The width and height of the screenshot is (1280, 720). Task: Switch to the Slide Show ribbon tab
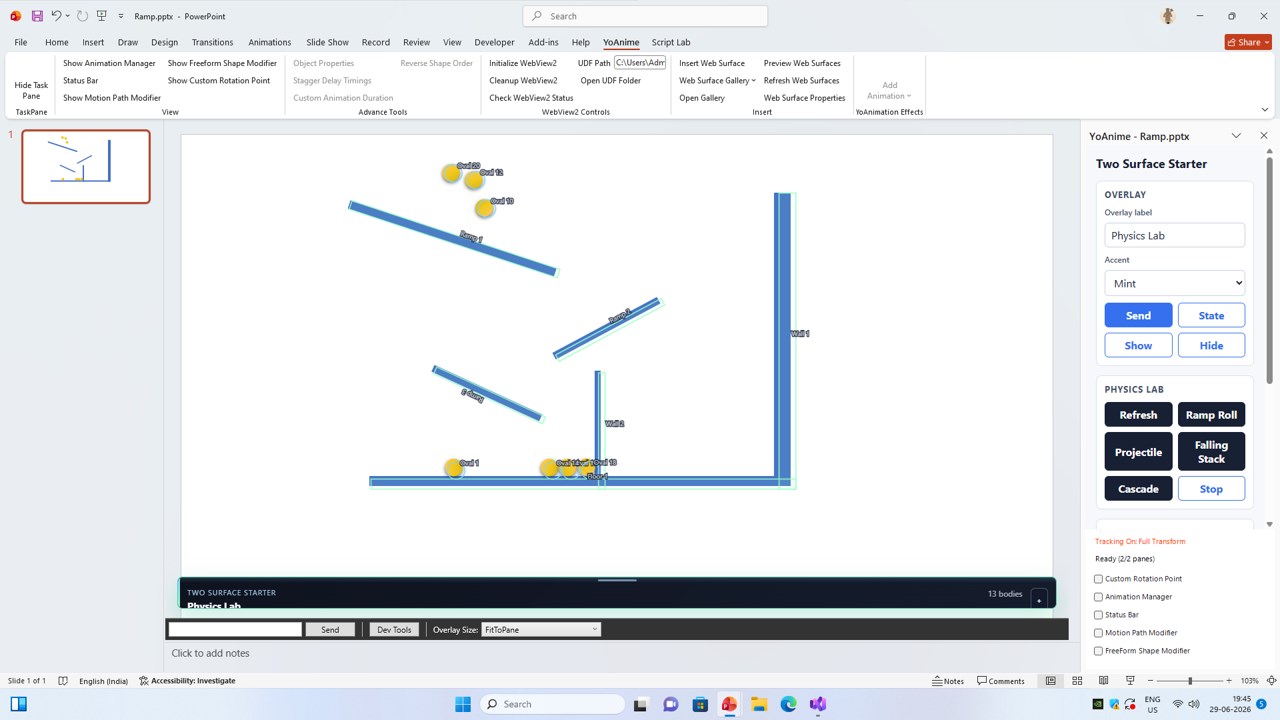[x=327, y=42]
